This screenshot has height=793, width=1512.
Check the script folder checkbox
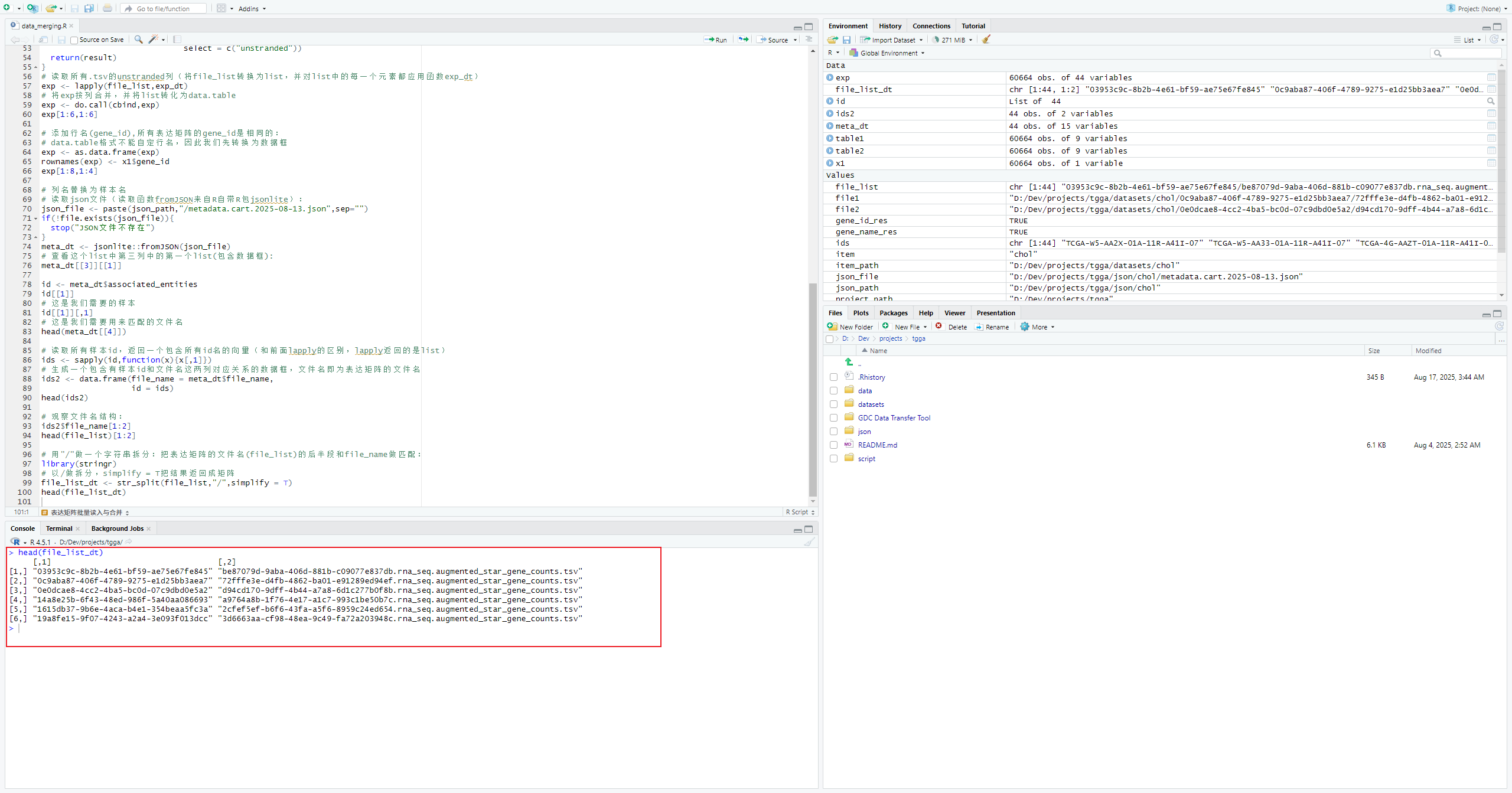tap(833, 459)
